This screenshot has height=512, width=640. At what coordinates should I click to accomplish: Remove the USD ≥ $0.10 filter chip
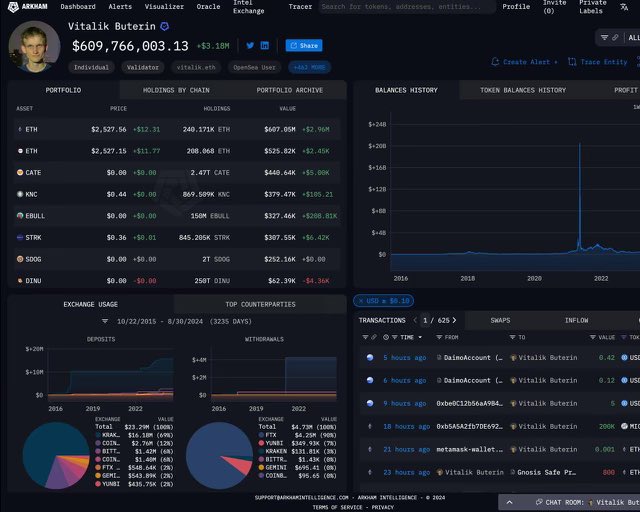(x=361, y=301)
